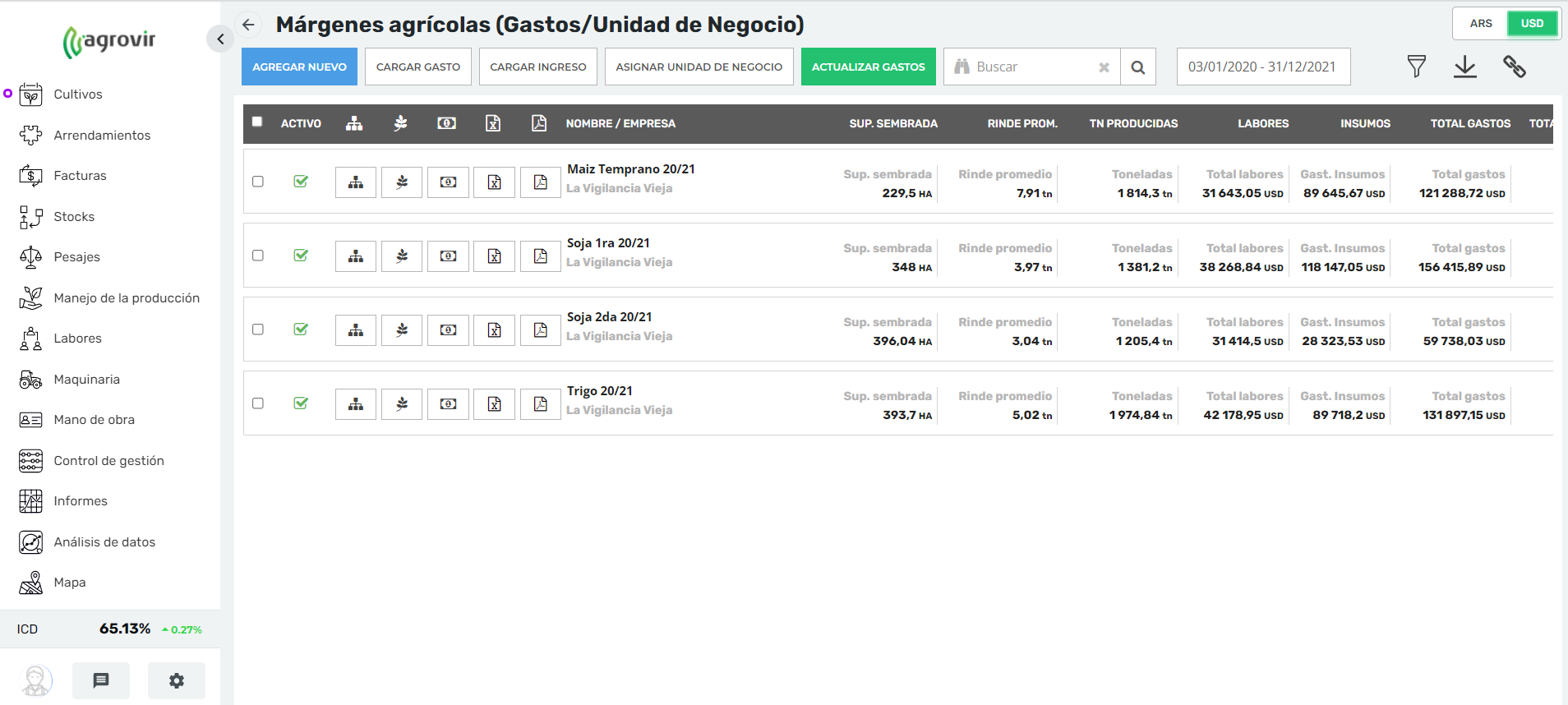Open the hierarchy icon in Soja 2da row

click(356, 330)
